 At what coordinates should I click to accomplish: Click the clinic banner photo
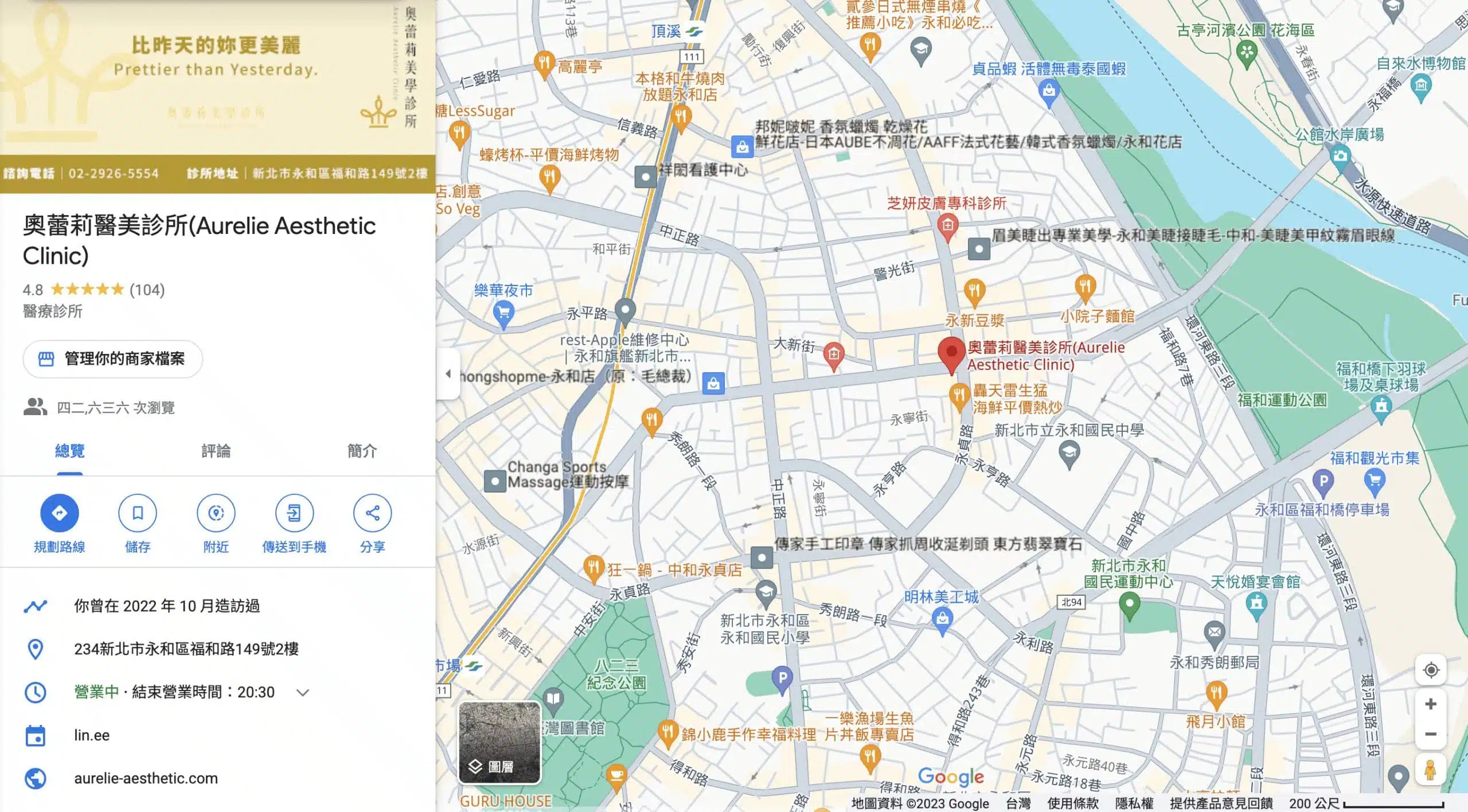point(217,96)
